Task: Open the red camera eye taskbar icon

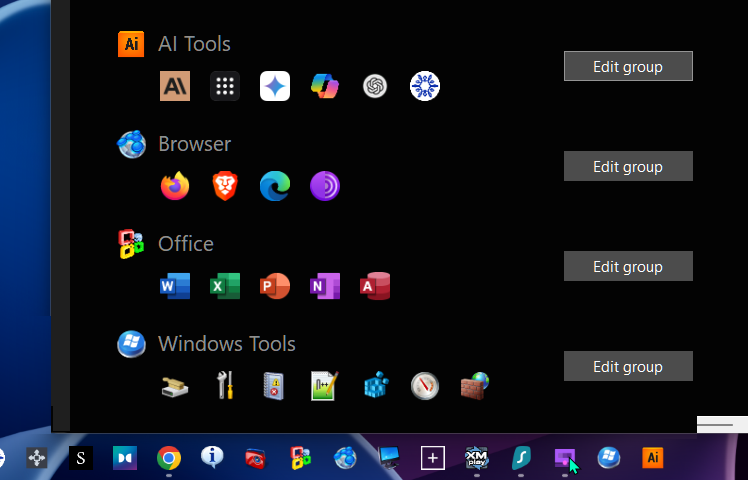Action: [256, 459]
